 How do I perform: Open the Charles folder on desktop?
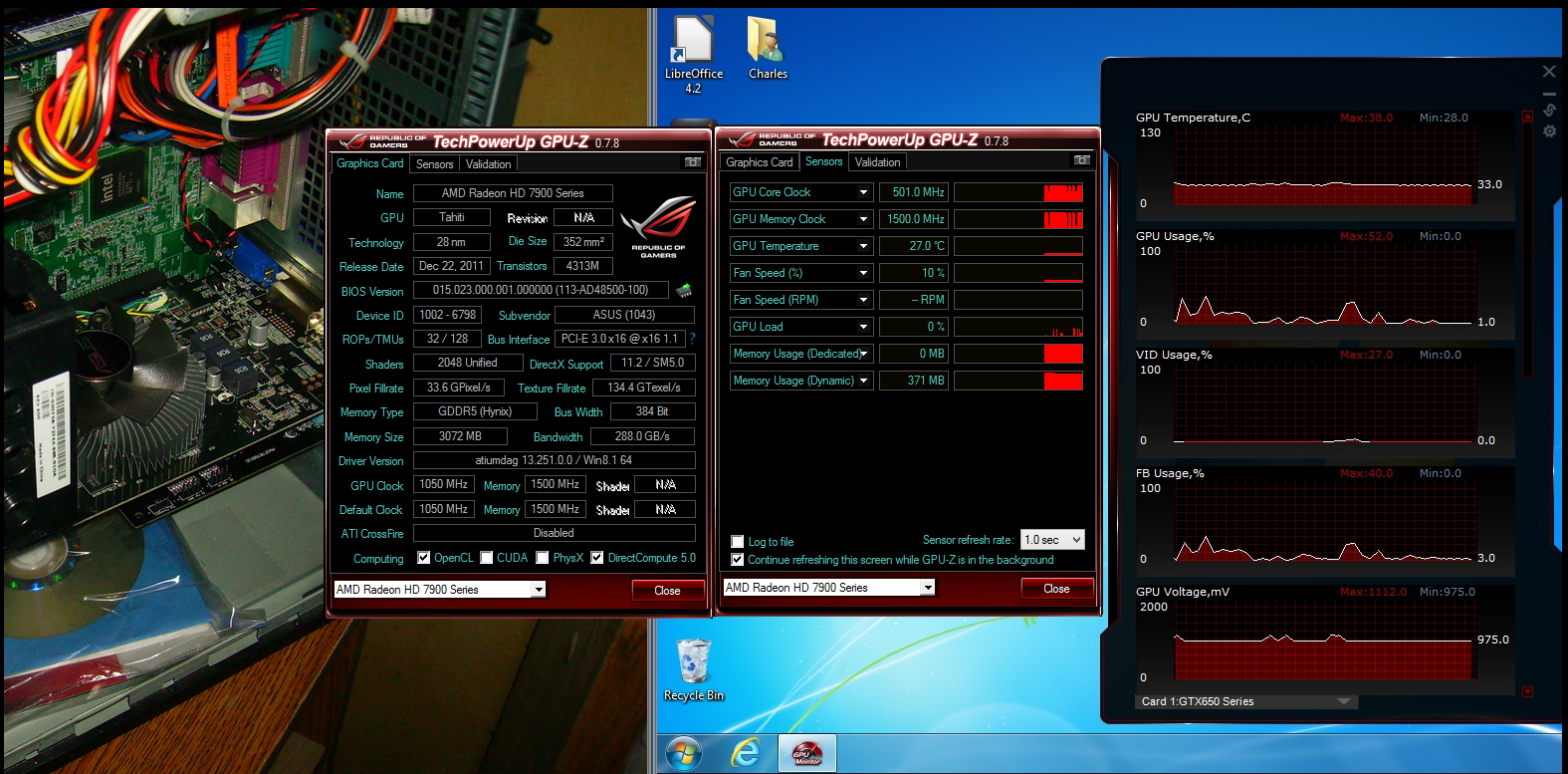(768, 49)
